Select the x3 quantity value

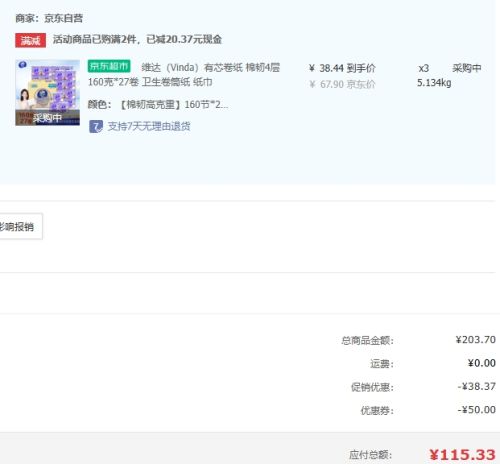tap(424, 68)
